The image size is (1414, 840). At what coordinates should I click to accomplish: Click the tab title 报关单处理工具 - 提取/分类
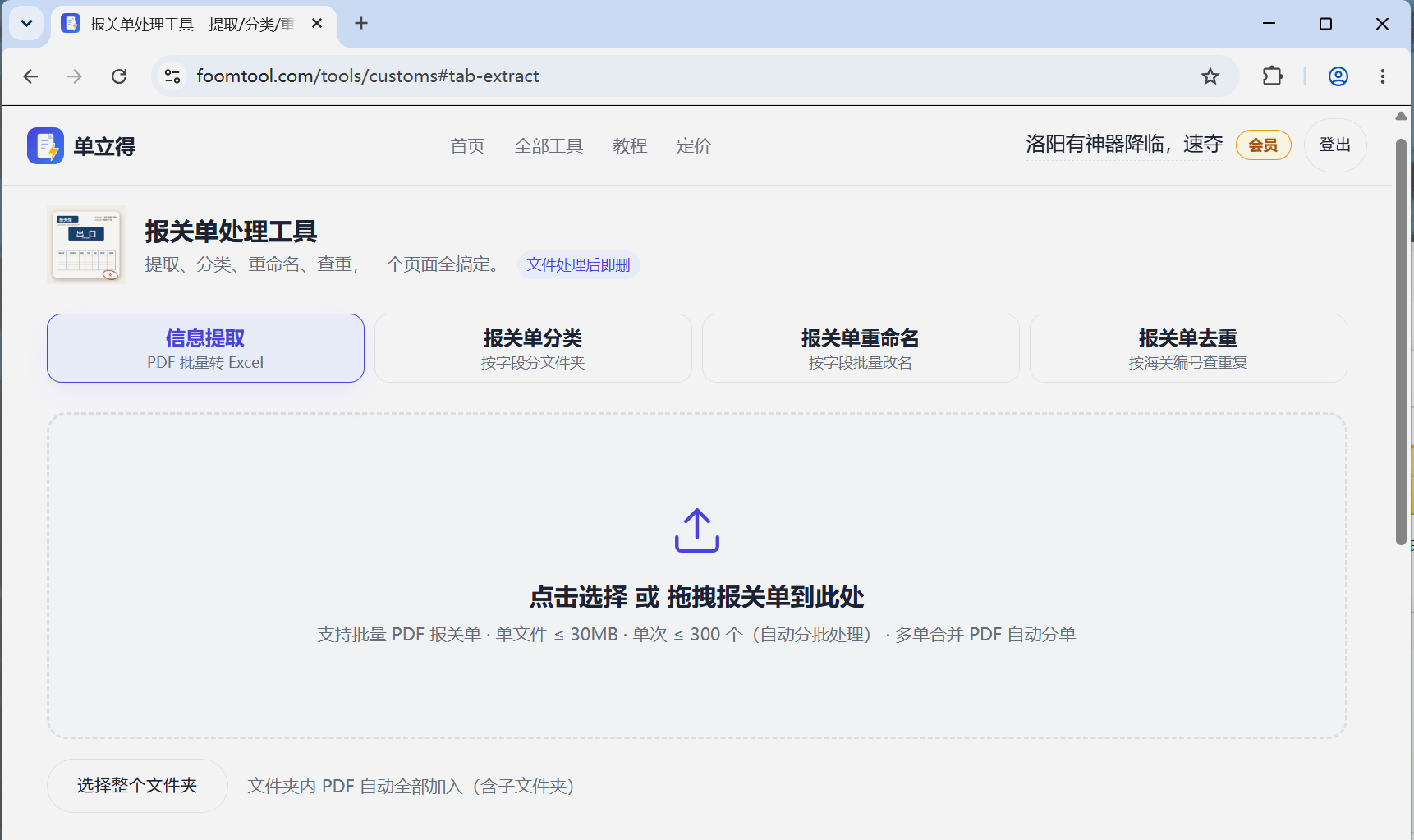192,25
